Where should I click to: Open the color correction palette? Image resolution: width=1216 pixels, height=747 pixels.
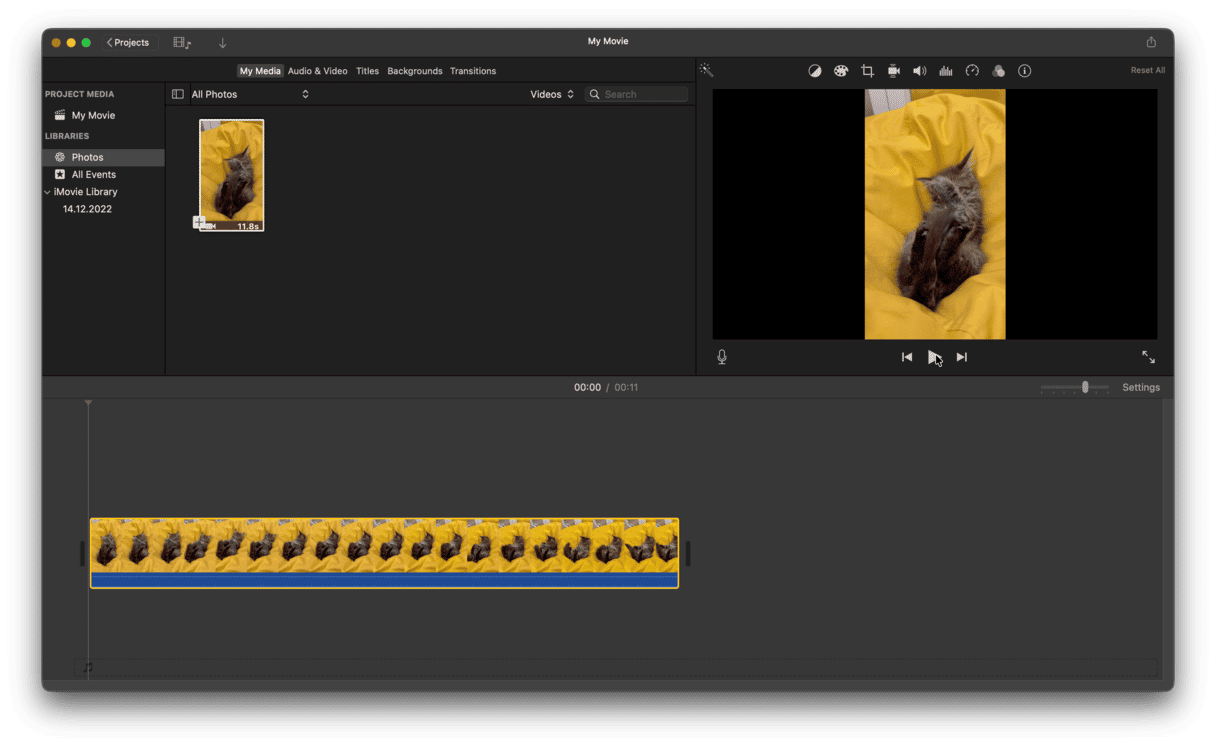[841, 71]
